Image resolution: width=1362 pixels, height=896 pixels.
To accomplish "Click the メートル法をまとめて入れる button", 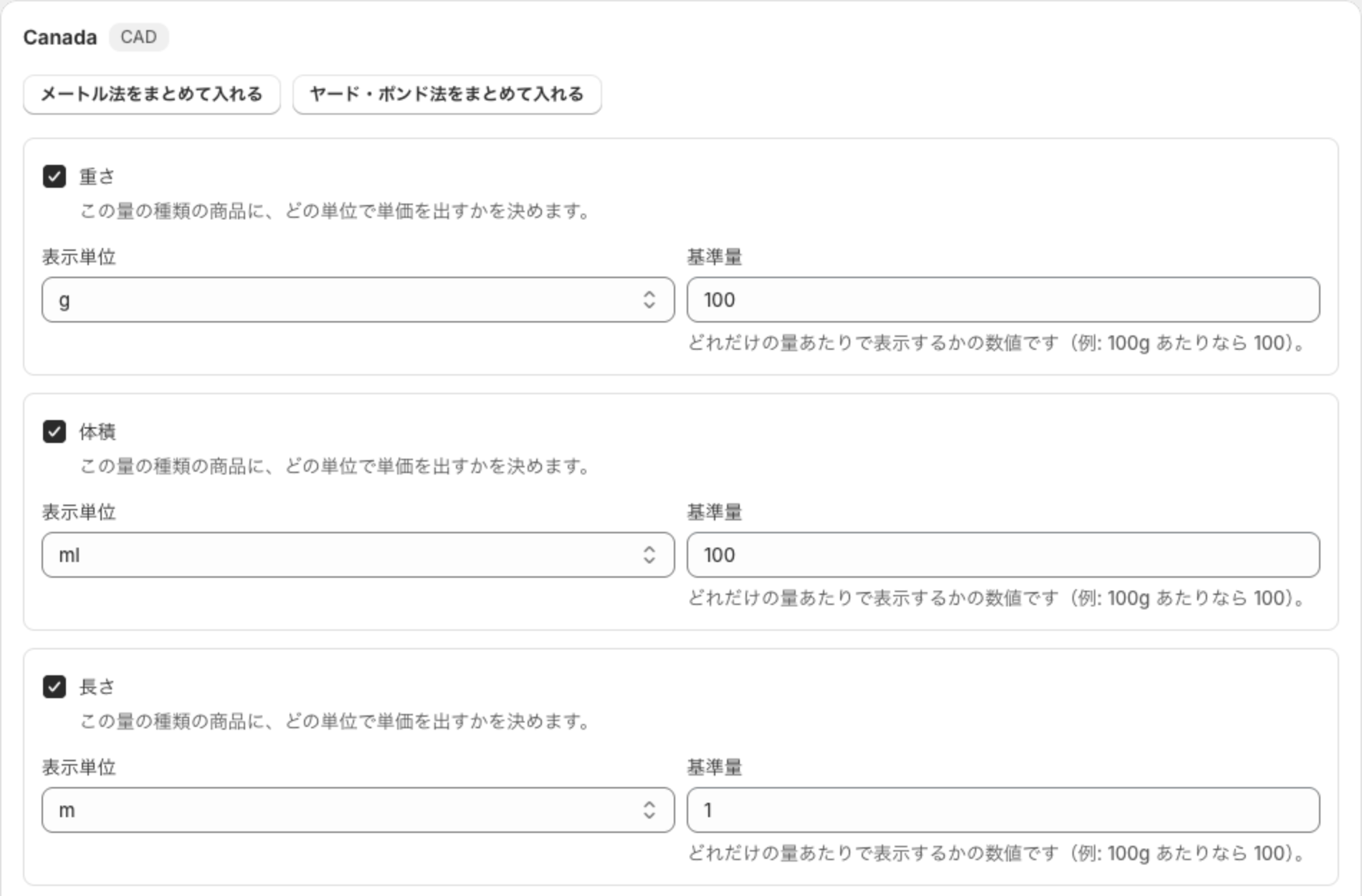I will coord(151,94).
